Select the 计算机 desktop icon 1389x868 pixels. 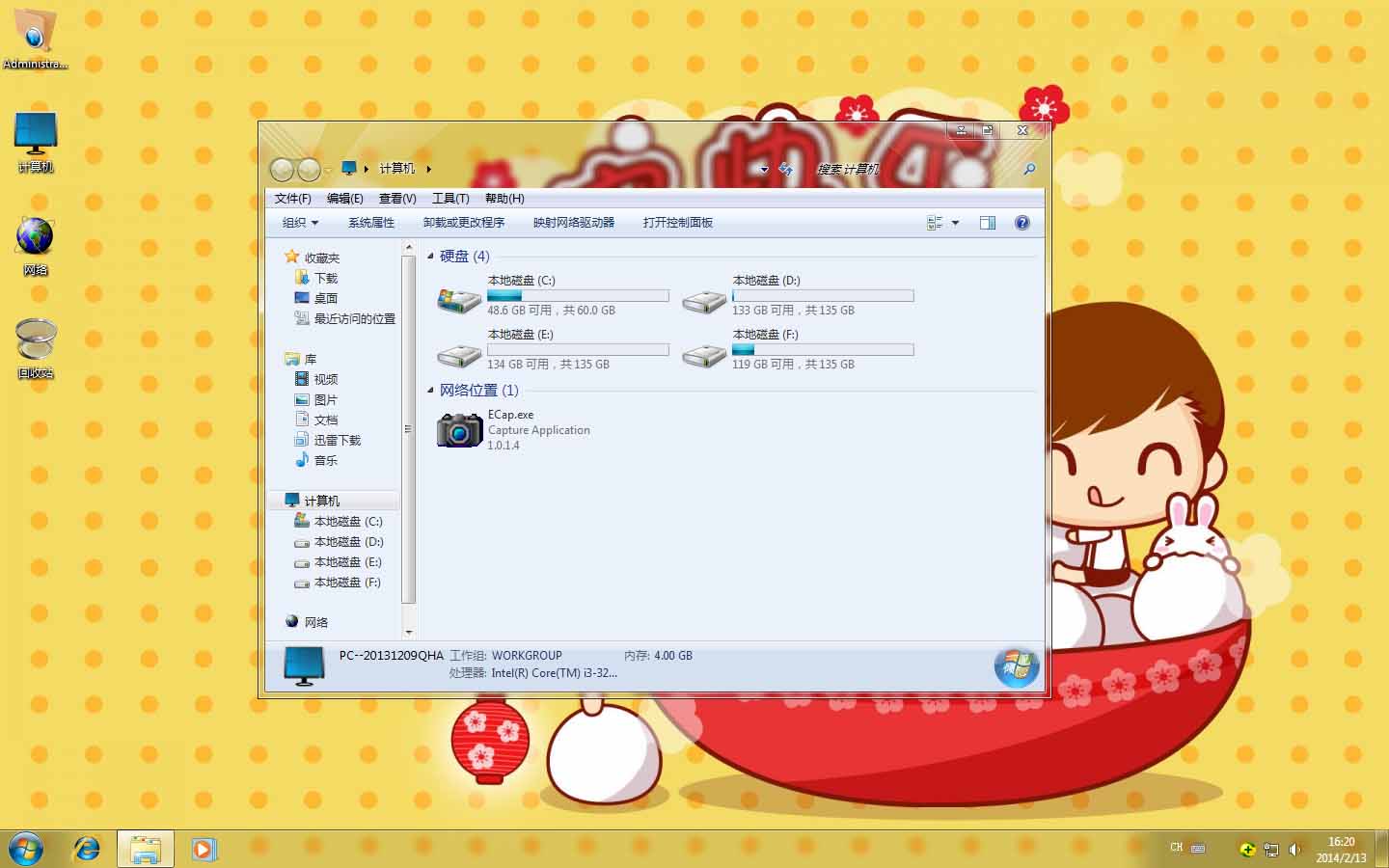pos(36,143)
